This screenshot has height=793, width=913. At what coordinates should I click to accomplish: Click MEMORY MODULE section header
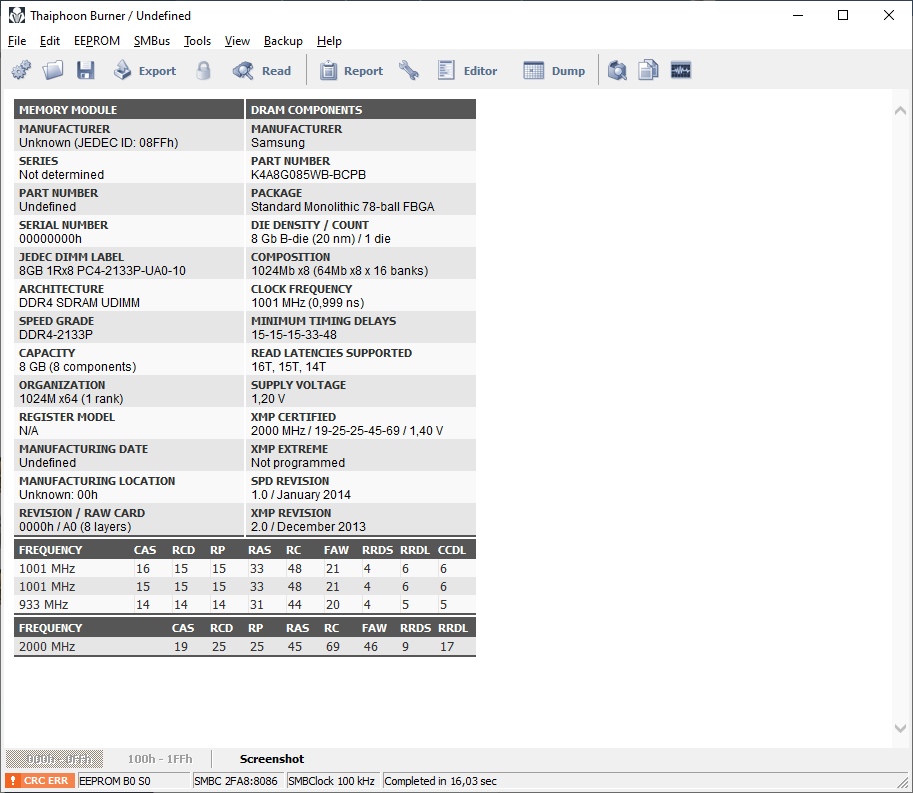click(x=129, y=109)
